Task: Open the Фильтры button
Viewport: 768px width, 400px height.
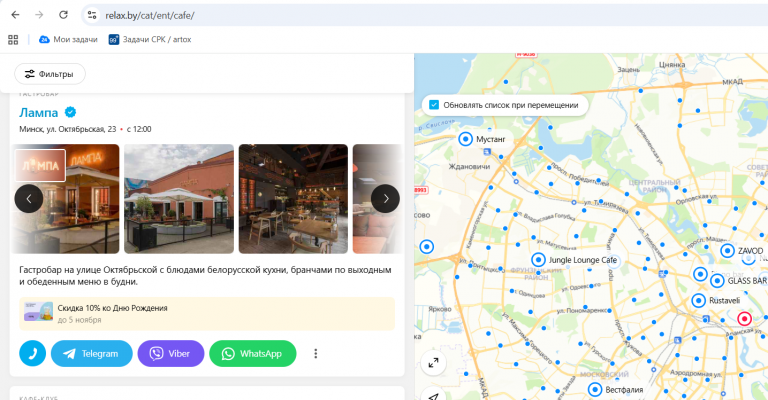Action: (49, 74)
